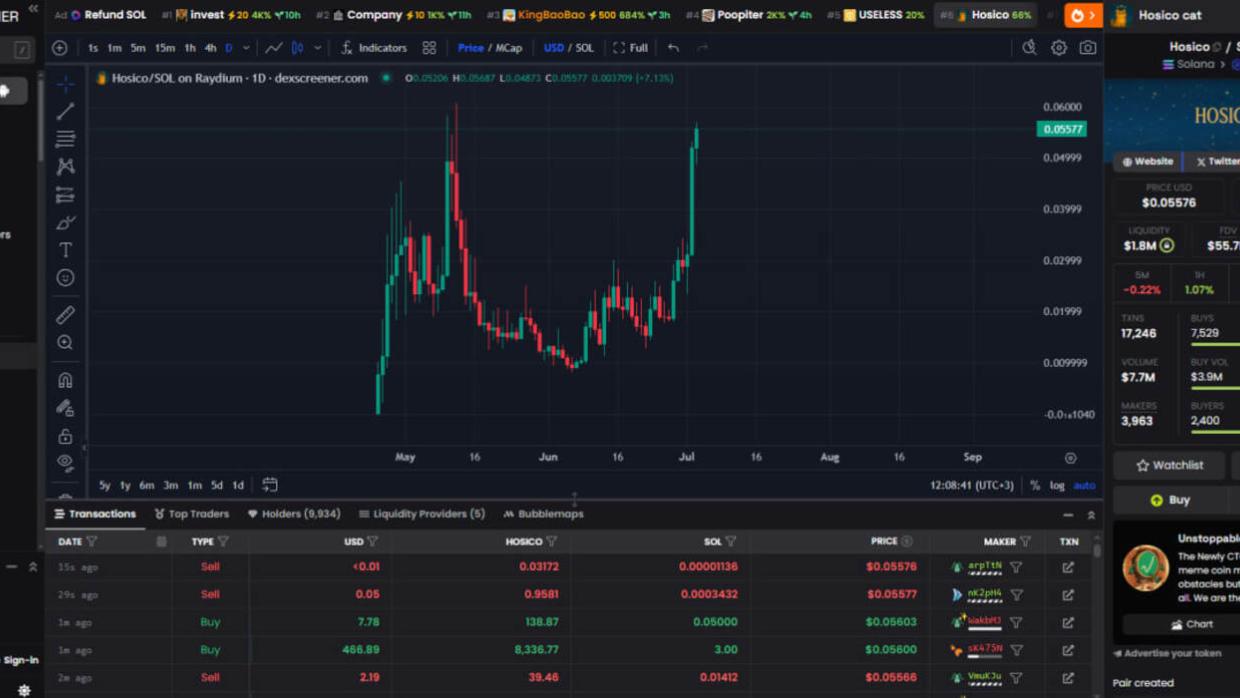Image resolution: width=1240 pixels, height=698 pixels.
Task: Set chart interval to 5m
Action: pos(138,48)
